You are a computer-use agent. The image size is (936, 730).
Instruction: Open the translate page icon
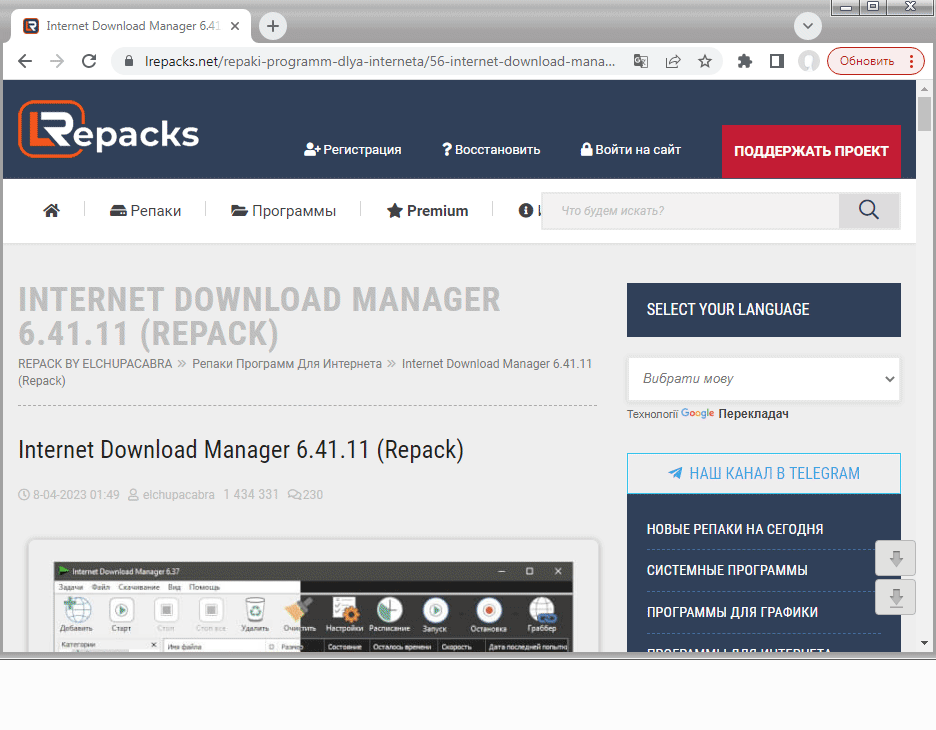641,61
